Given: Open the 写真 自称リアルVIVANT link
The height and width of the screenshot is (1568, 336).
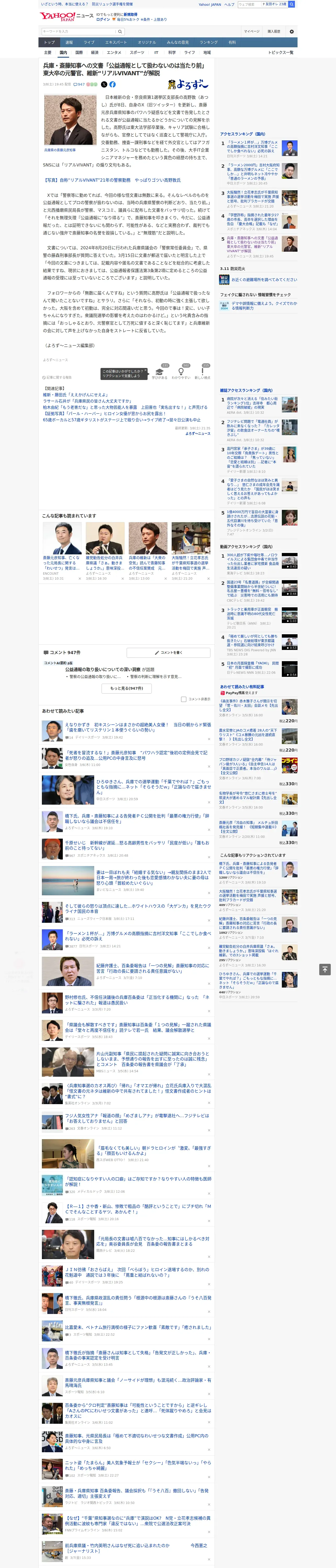Looking at the screenshot, I should click(111, 180).
